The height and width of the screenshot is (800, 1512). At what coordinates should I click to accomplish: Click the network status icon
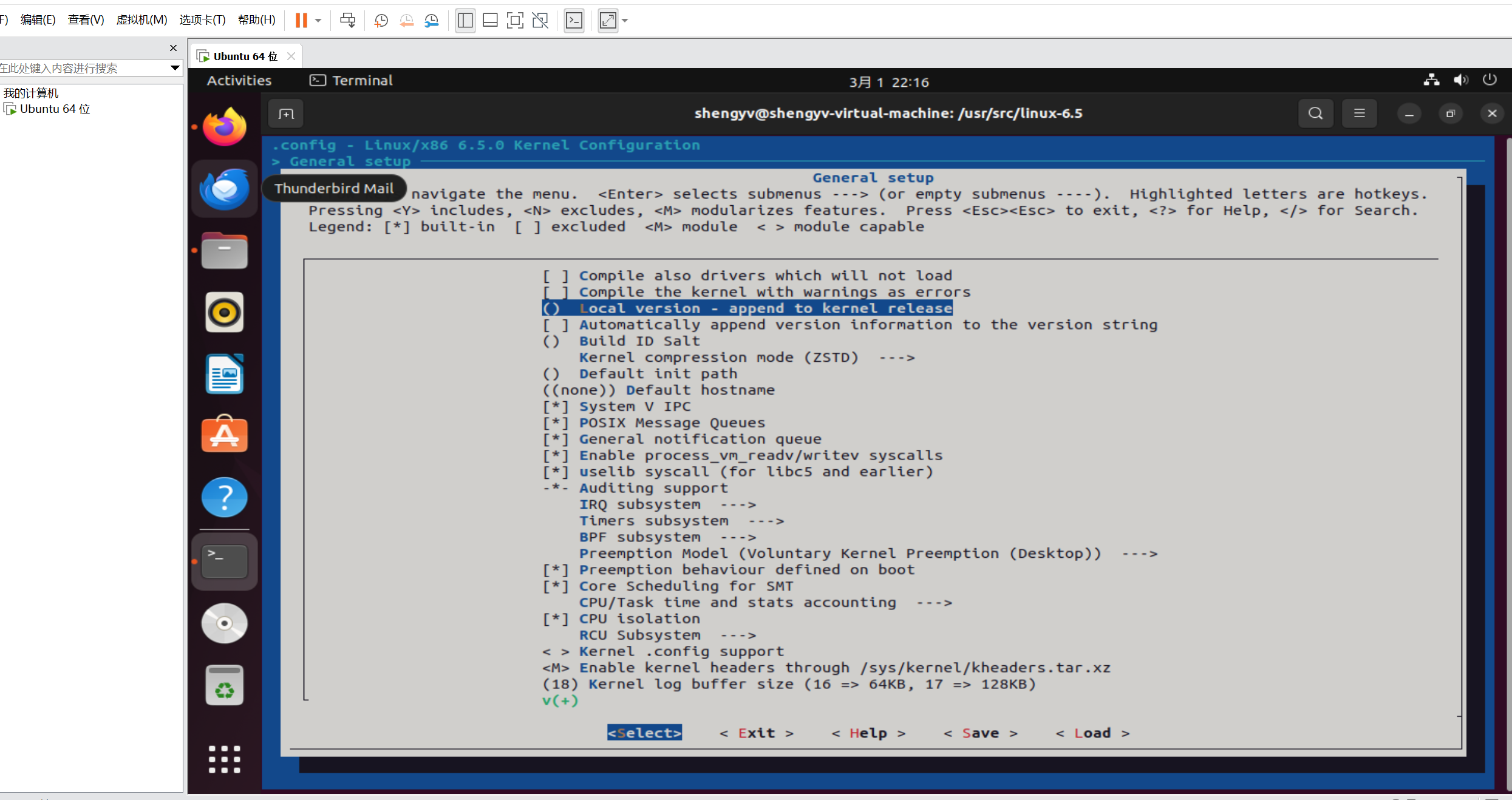tap(1431, 80)
